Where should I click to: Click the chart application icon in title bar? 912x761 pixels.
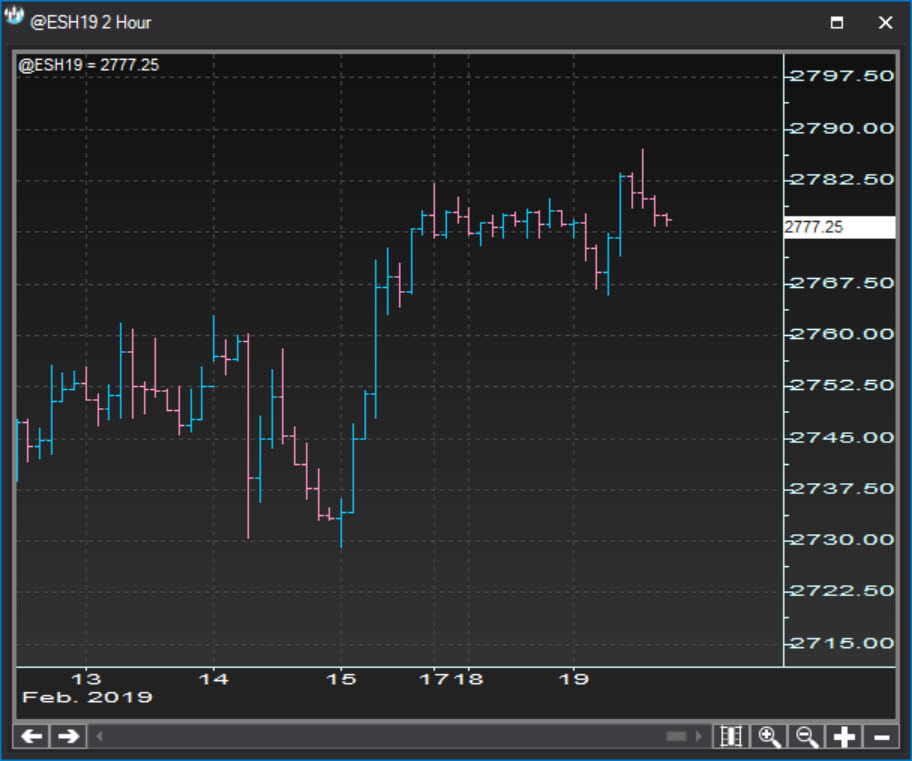[14, 16]
